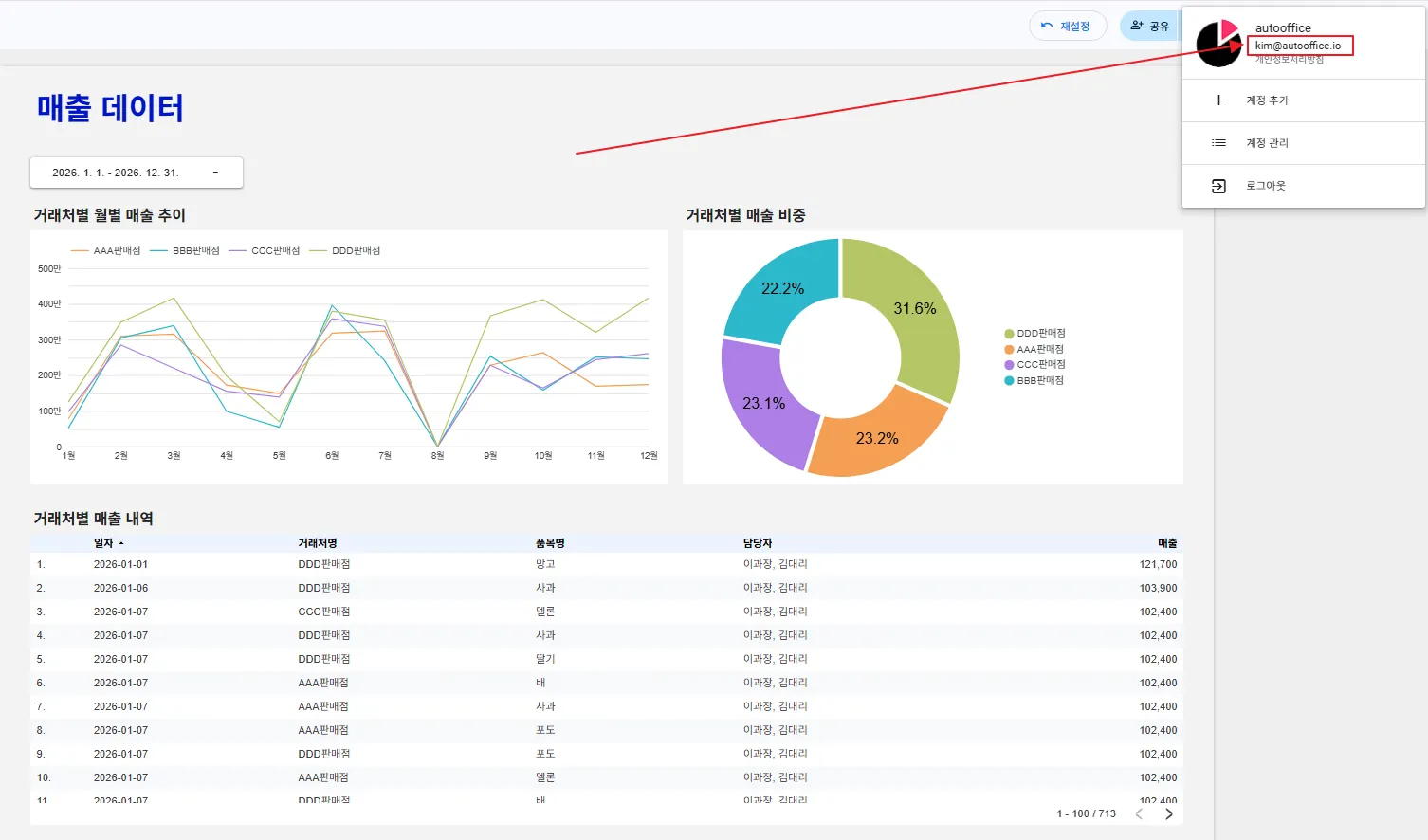The width and height of the screenshot is (1428, 840).
Task: Click the orange 23.2% donut slice
Action: [x=877, y=438]
